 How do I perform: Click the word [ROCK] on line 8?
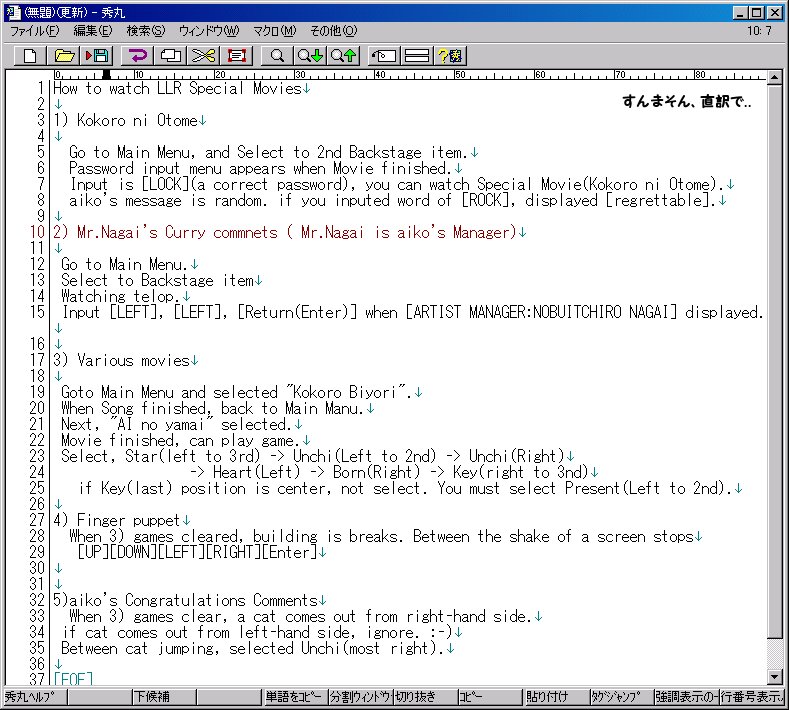(x=486, y=200)
